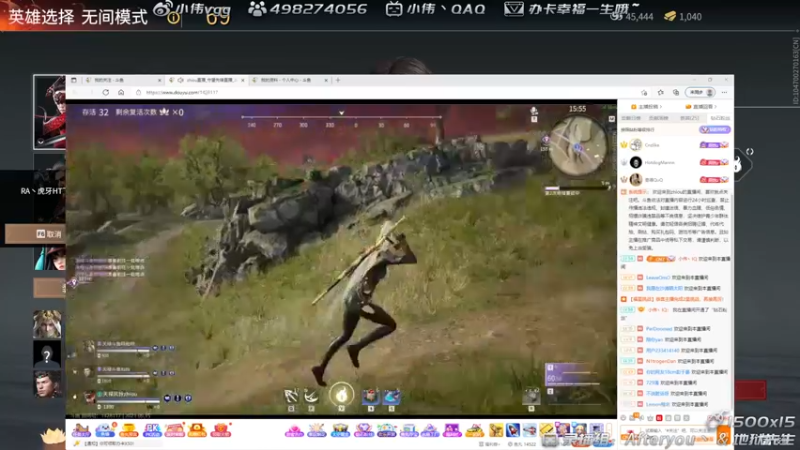Screen dimensions: 800x450
Task: Click the stream minimap in the top corner
Action: (x=579, y=145)
